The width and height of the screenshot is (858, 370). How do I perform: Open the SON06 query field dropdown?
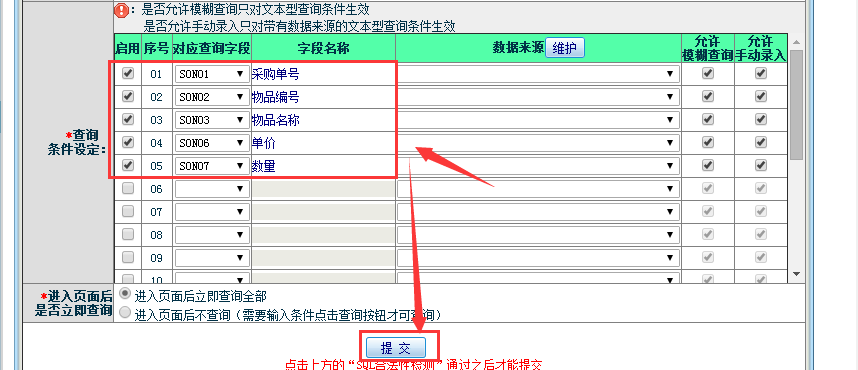pos(212,143)
